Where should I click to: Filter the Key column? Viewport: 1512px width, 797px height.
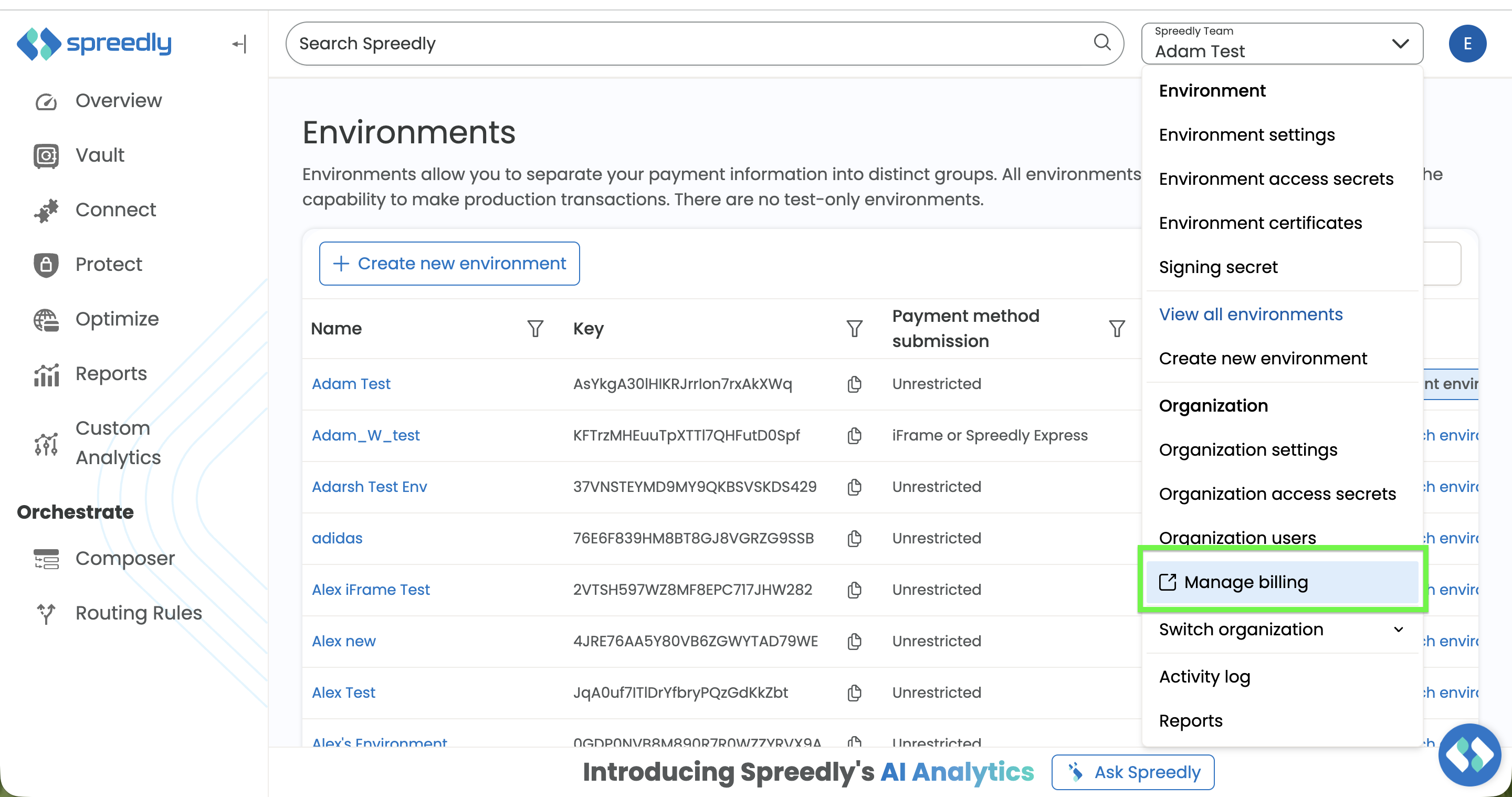click(x=855, y=329)
